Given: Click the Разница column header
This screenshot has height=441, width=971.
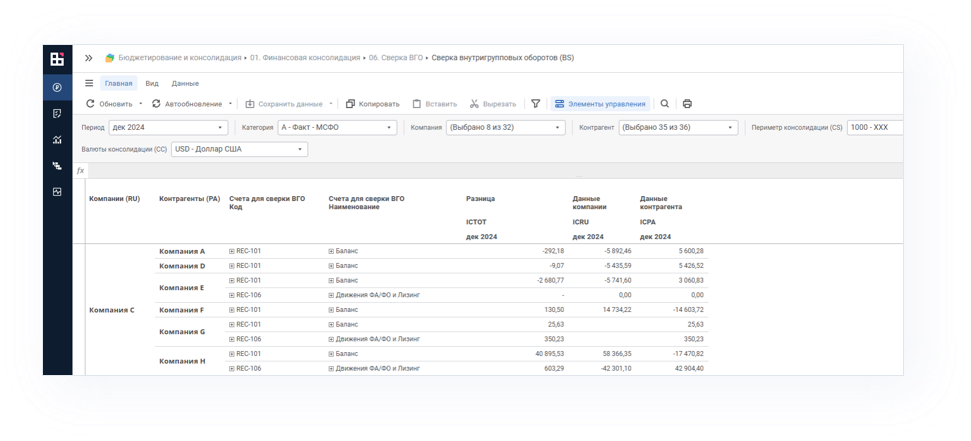Looking at the screenshot, I should [481, 199].
